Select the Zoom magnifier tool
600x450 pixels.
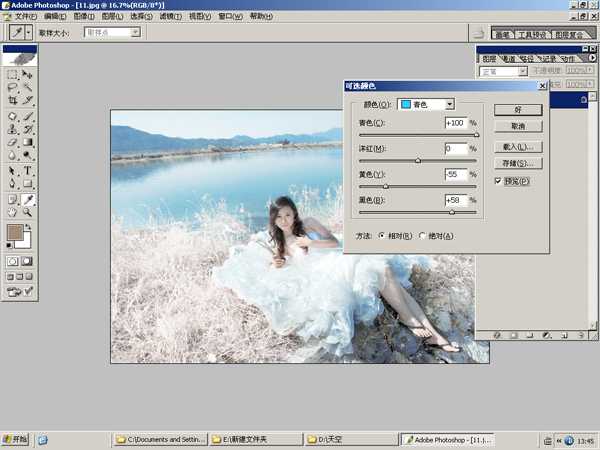(28, 212)
